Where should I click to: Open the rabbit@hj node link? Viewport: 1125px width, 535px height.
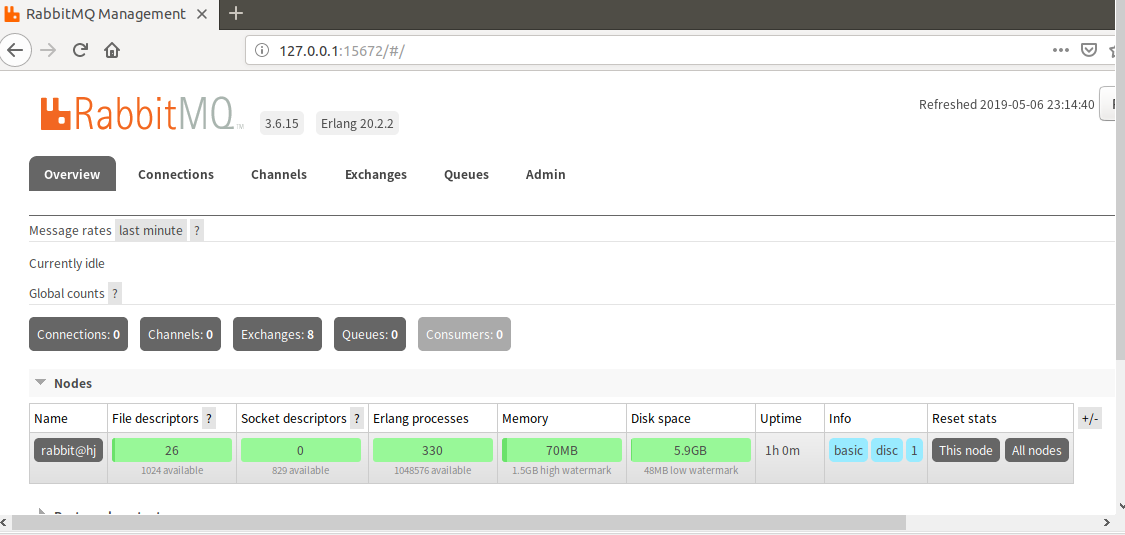(x=68, y=450)
